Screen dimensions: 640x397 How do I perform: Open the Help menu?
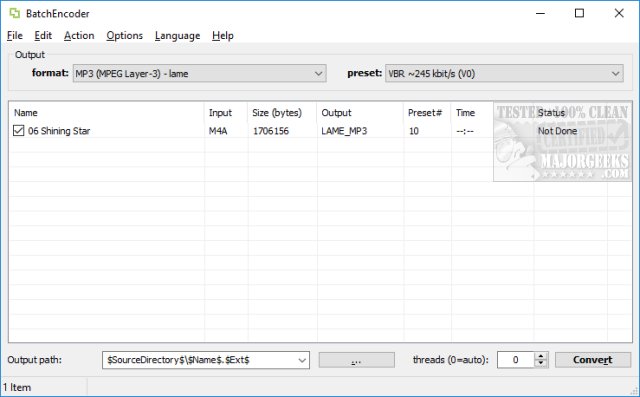223,36
